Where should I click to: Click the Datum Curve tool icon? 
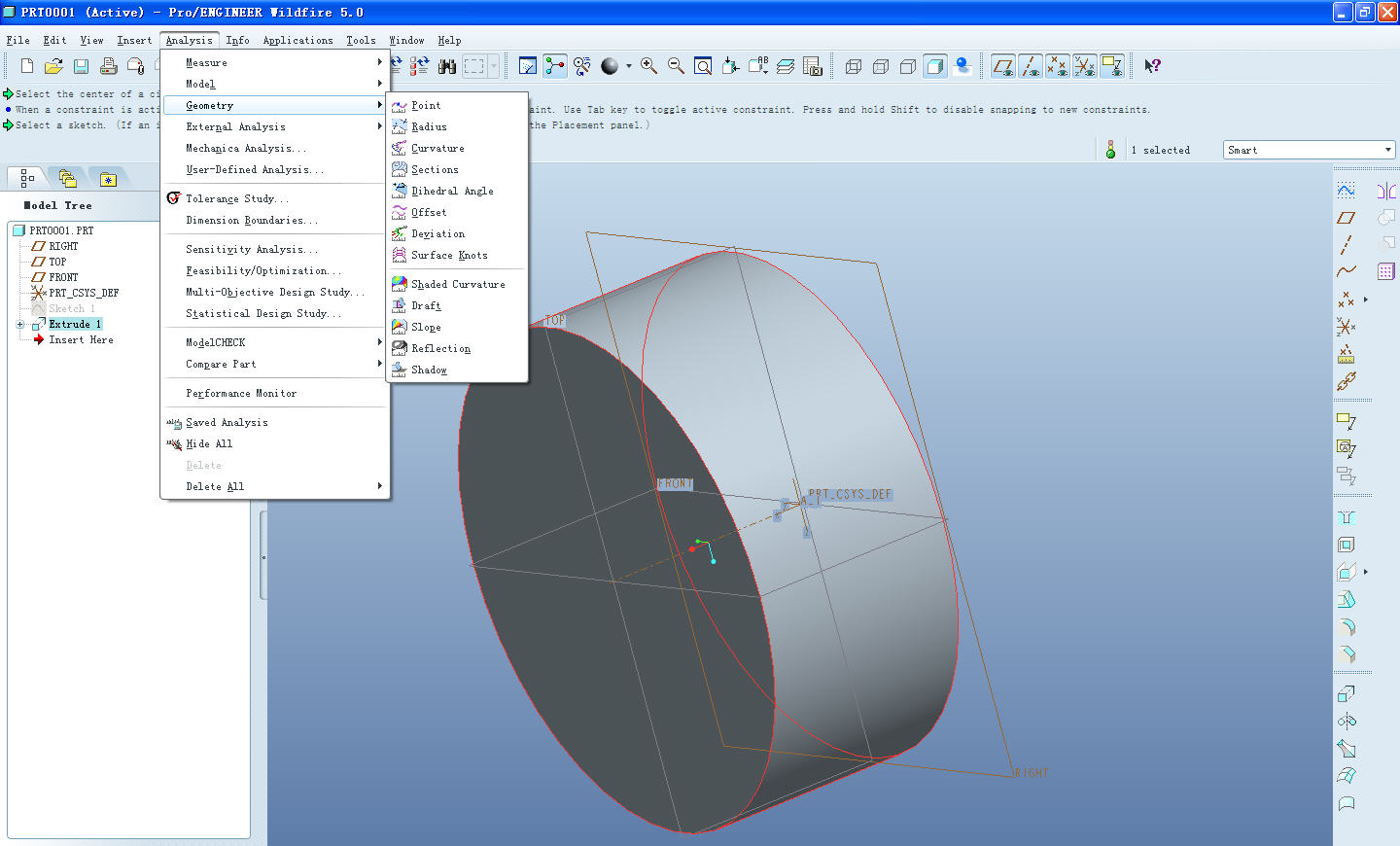click(x=1347, y=271)
